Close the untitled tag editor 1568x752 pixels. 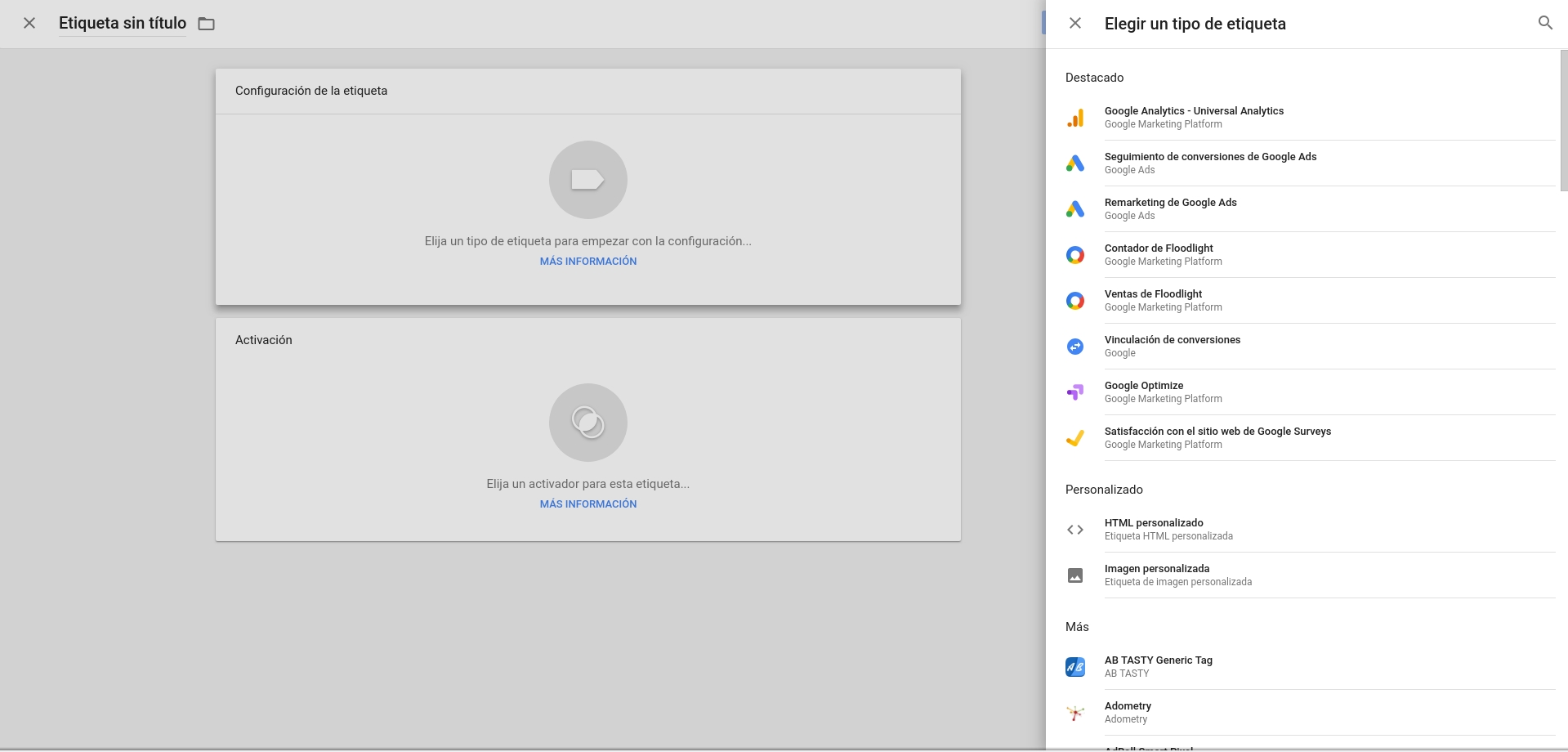(29, 23)
